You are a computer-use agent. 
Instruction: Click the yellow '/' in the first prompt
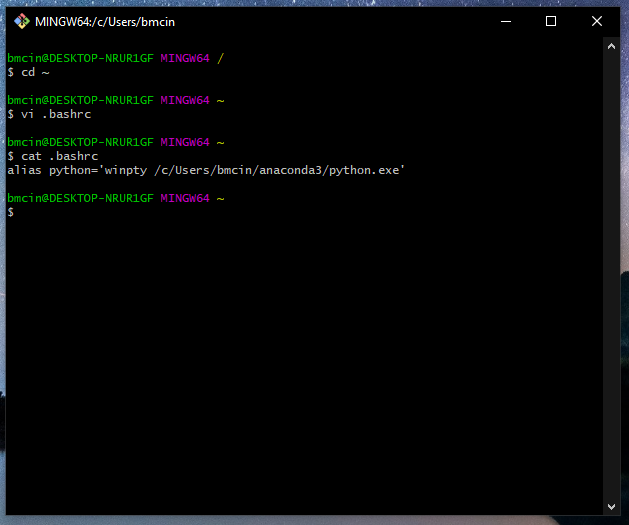click(220, 58)
